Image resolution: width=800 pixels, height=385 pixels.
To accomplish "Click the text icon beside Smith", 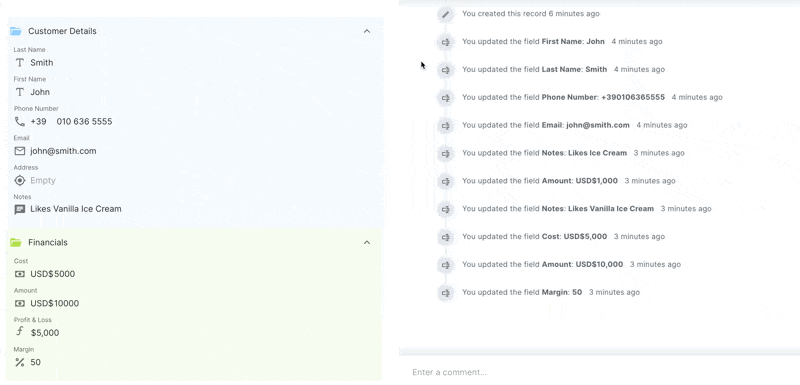I will (19, 63).
